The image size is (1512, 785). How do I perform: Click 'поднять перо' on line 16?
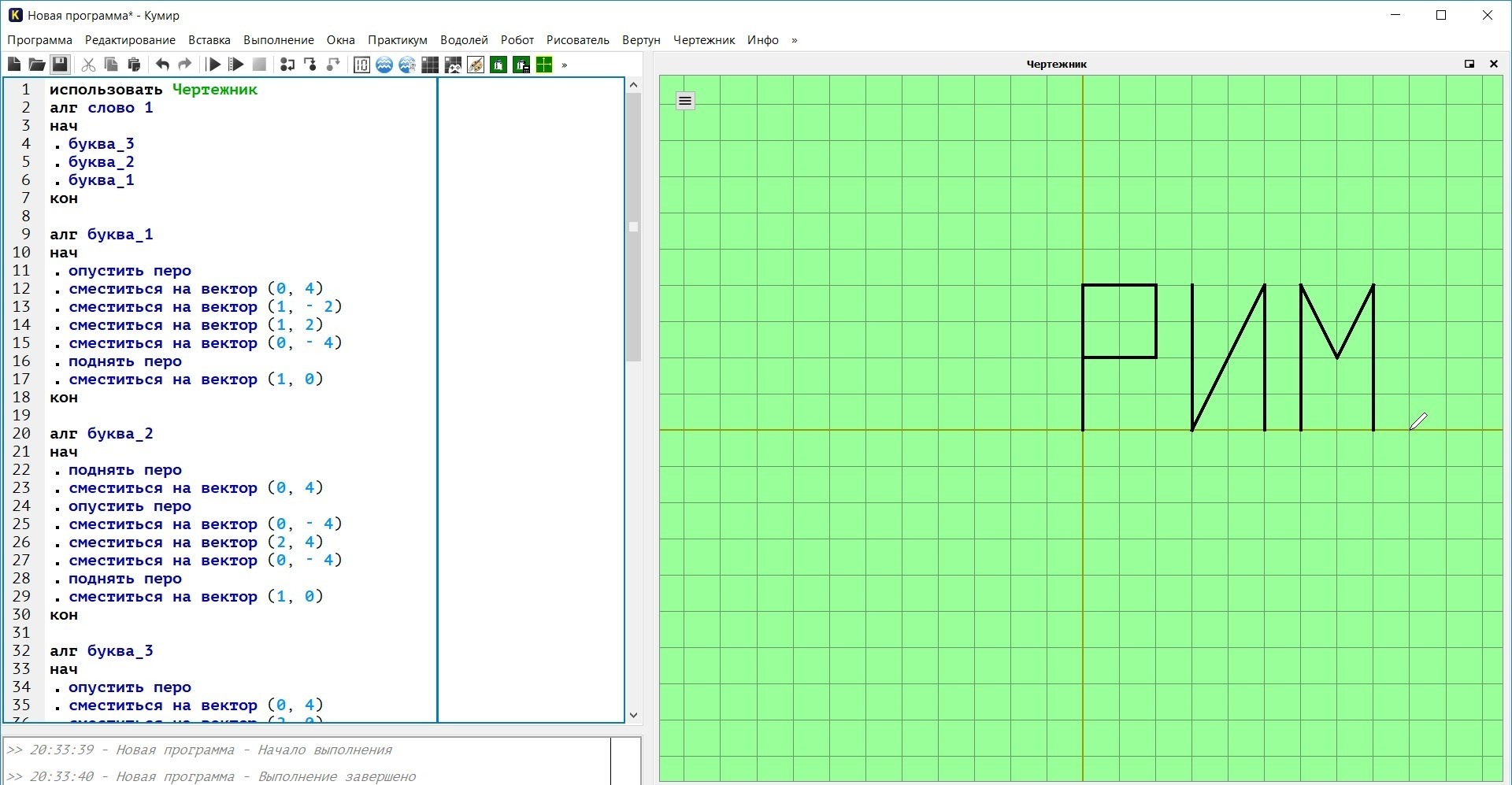click(x=124, y=361)
